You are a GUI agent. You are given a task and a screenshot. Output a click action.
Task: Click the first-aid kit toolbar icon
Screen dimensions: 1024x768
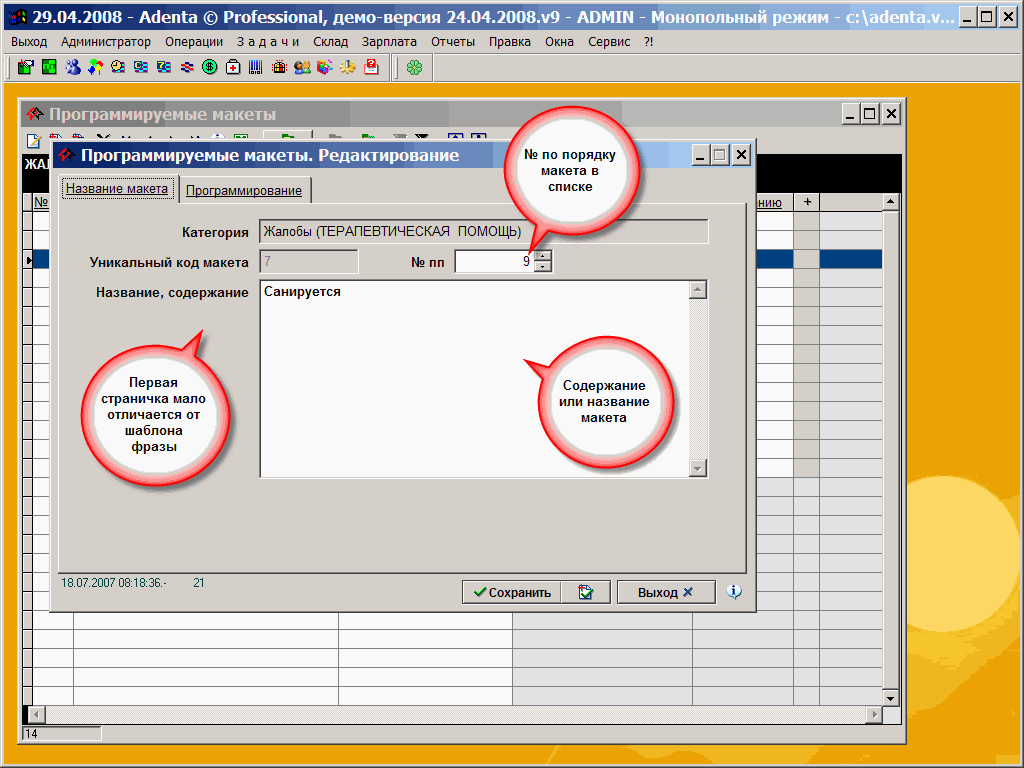pyautogui.click(x=233, y=68)
